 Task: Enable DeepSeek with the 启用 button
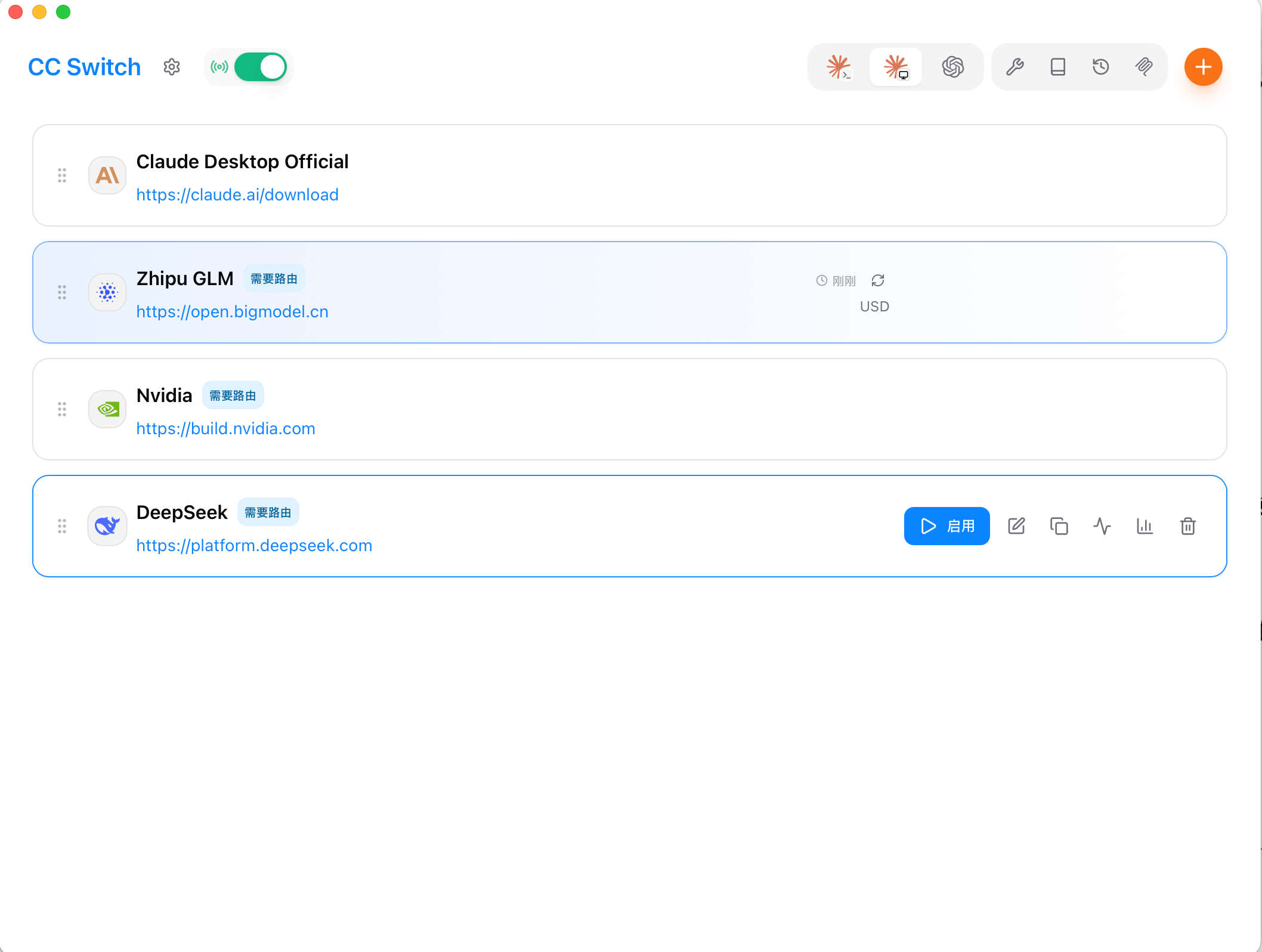pos(947,526)
